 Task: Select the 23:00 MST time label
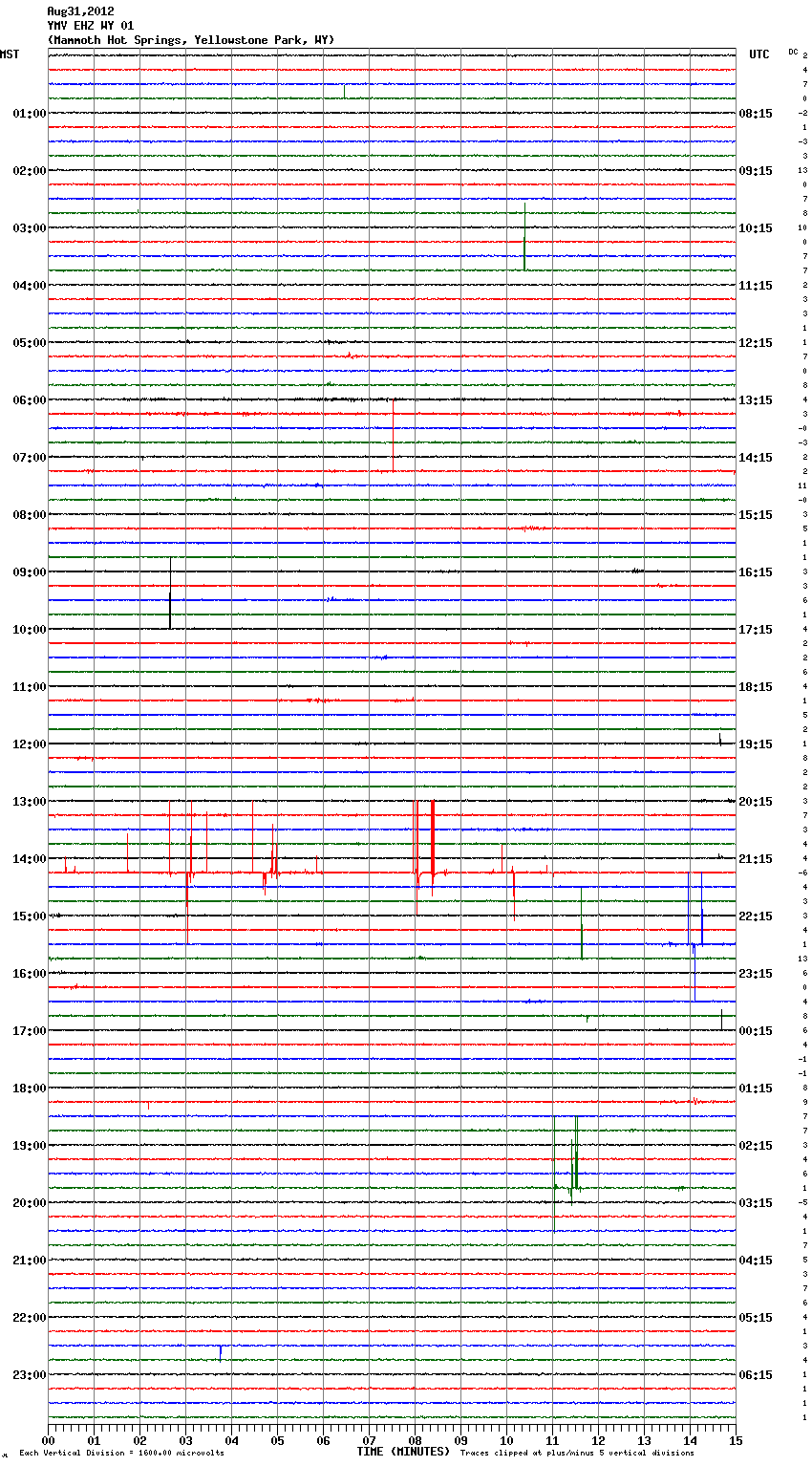pos(29,1375)
